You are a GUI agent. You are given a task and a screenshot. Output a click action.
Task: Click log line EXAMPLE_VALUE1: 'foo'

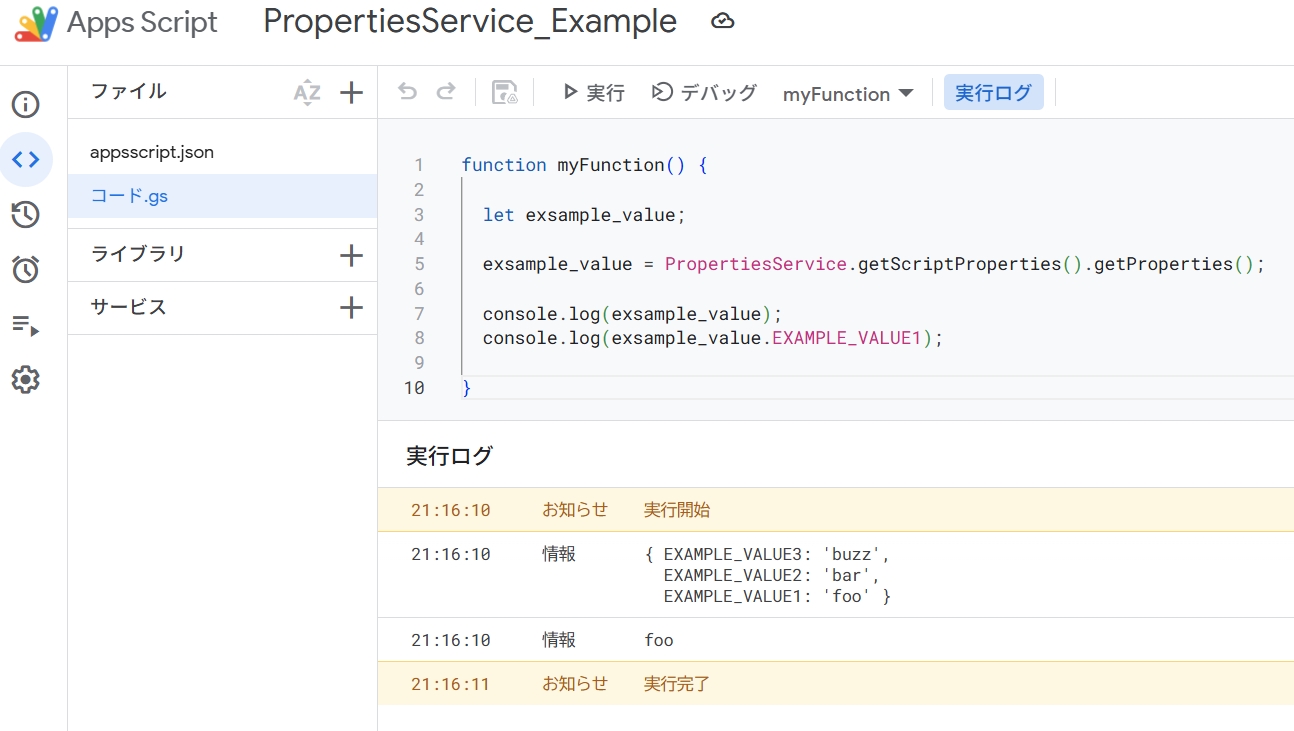click(768, 597)
